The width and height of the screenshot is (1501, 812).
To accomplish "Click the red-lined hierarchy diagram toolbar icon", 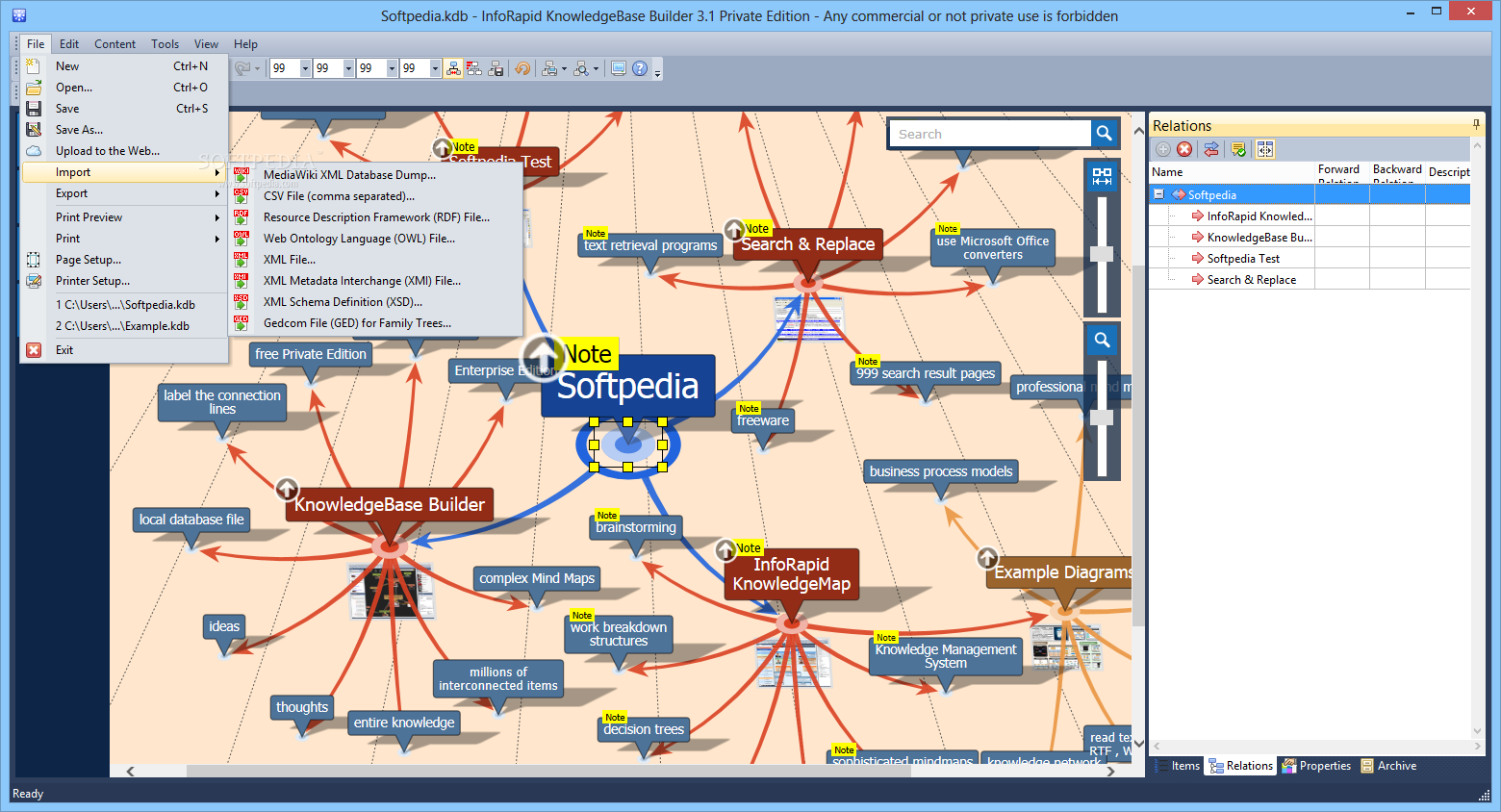I will point(474,68).
